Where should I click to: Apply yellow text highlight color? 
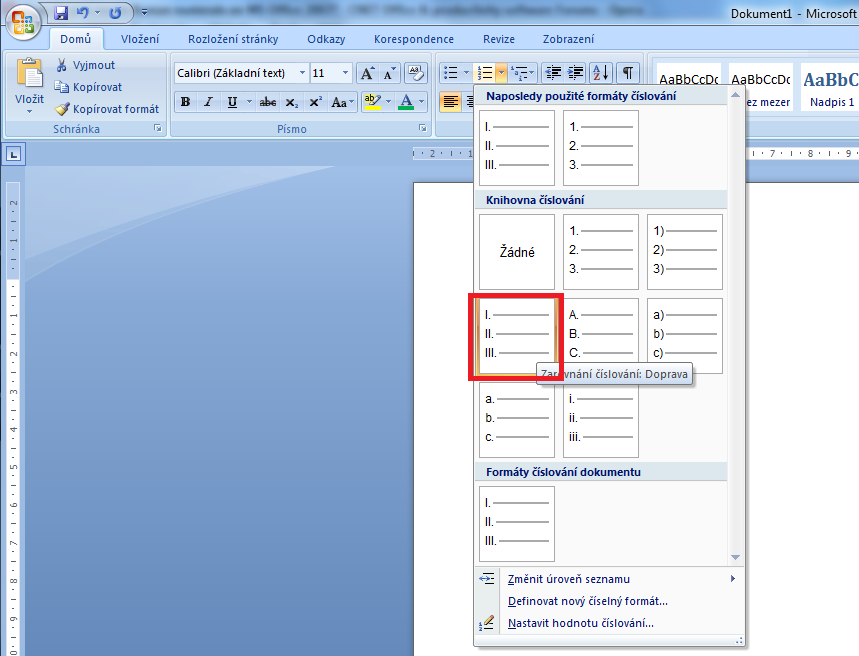[373, 102]
